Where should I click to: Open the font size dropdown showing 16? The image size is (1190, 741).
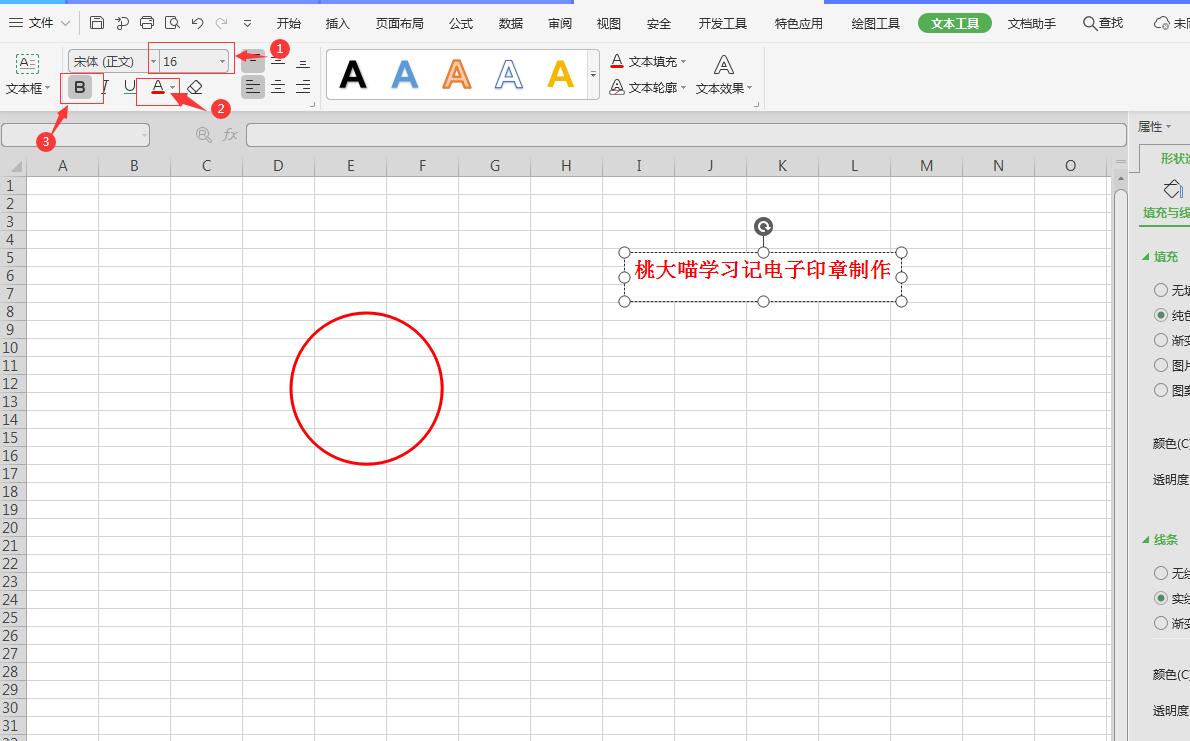[222, 62]
